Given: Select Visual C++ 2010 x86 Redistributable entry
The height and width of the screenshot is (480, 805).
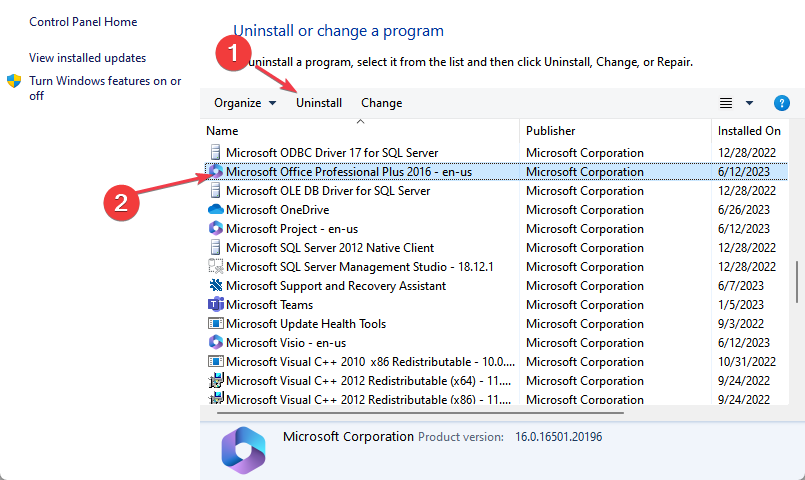Looking at the screenshot, I should pos(370,362).
